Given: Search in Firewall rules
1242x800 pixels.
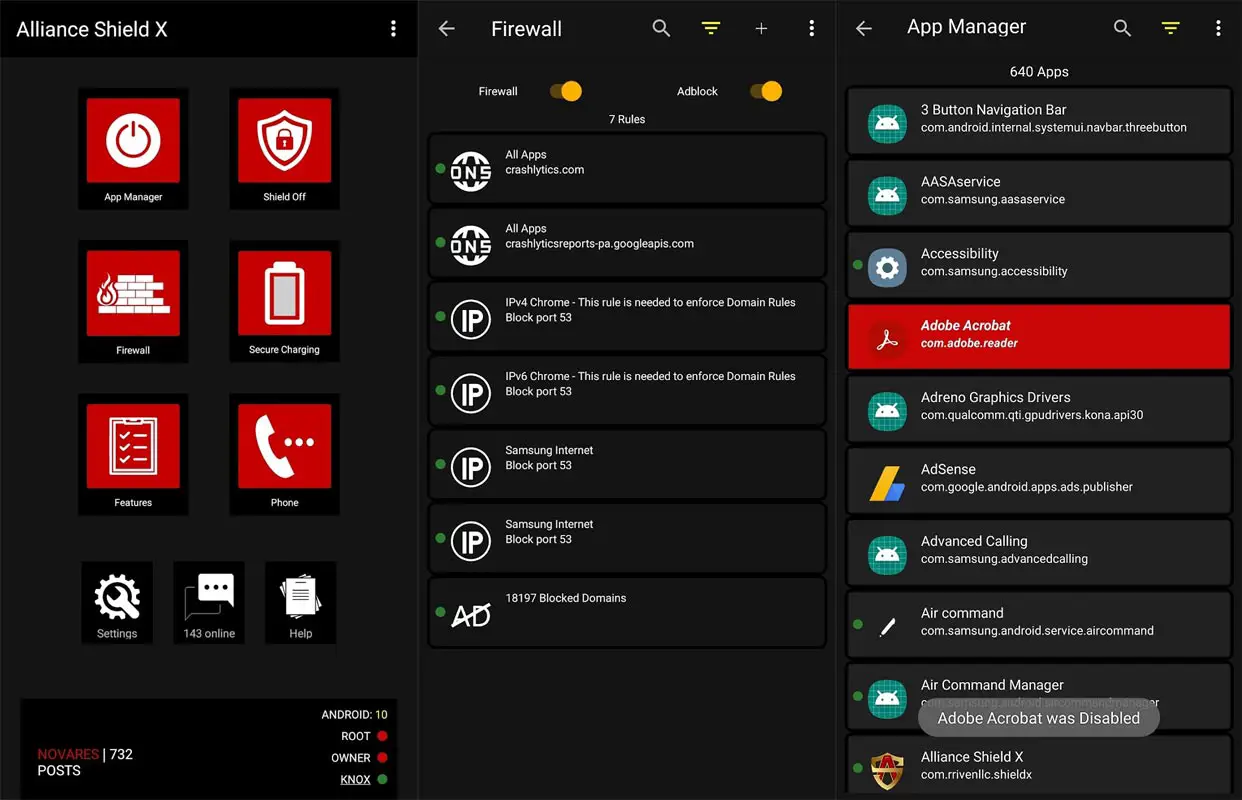Looking at the screenshot, I should coord(661,29).
